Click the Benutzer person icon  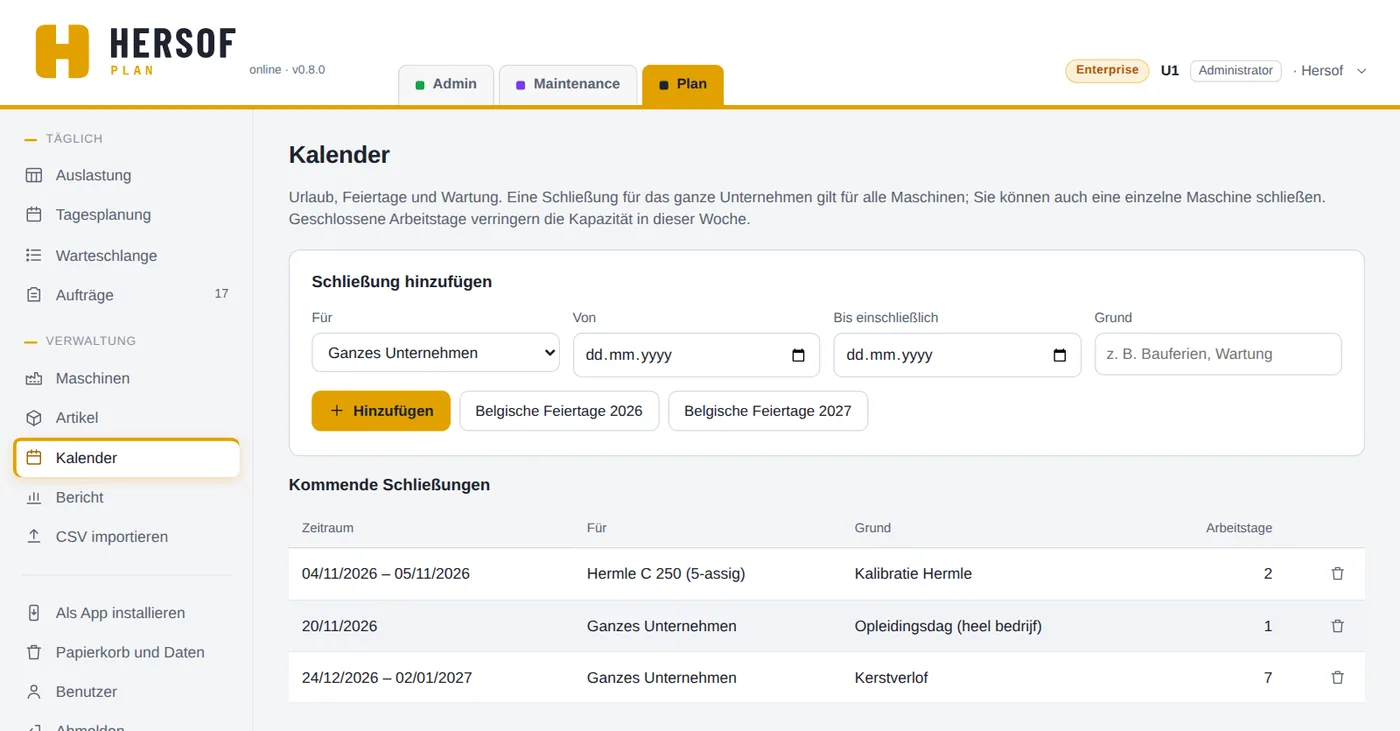coord(34,692)
